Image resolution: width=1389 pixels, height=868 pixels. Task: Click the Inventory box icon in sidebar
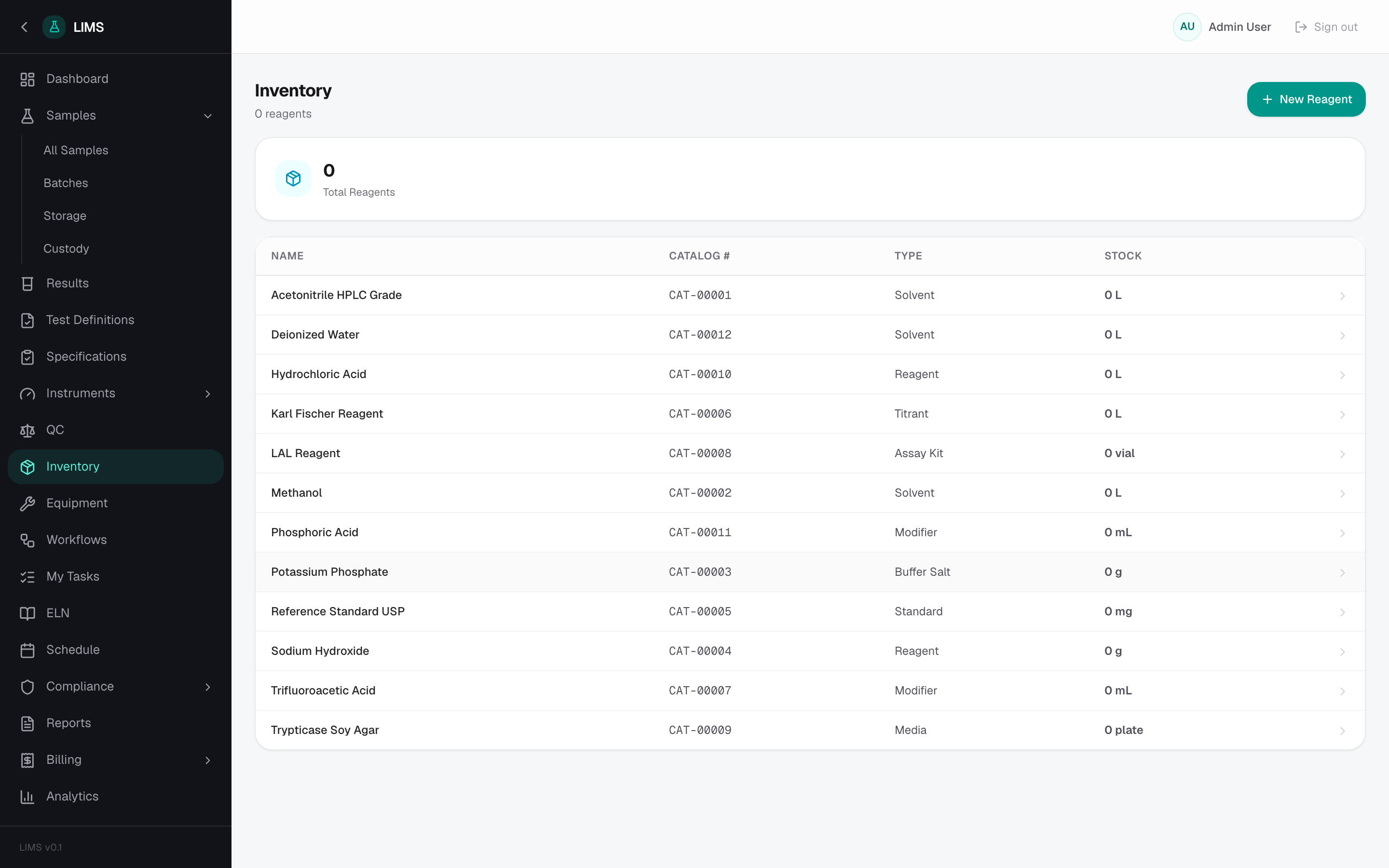pos(27,467)
